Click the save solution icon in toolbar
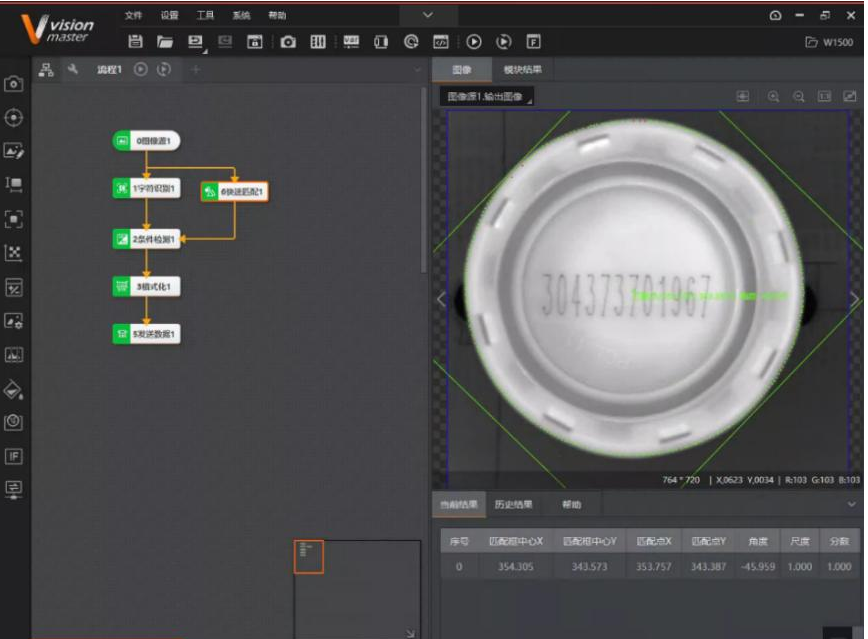Viewport: 868px width, 639px height. [x=135, y=42]
